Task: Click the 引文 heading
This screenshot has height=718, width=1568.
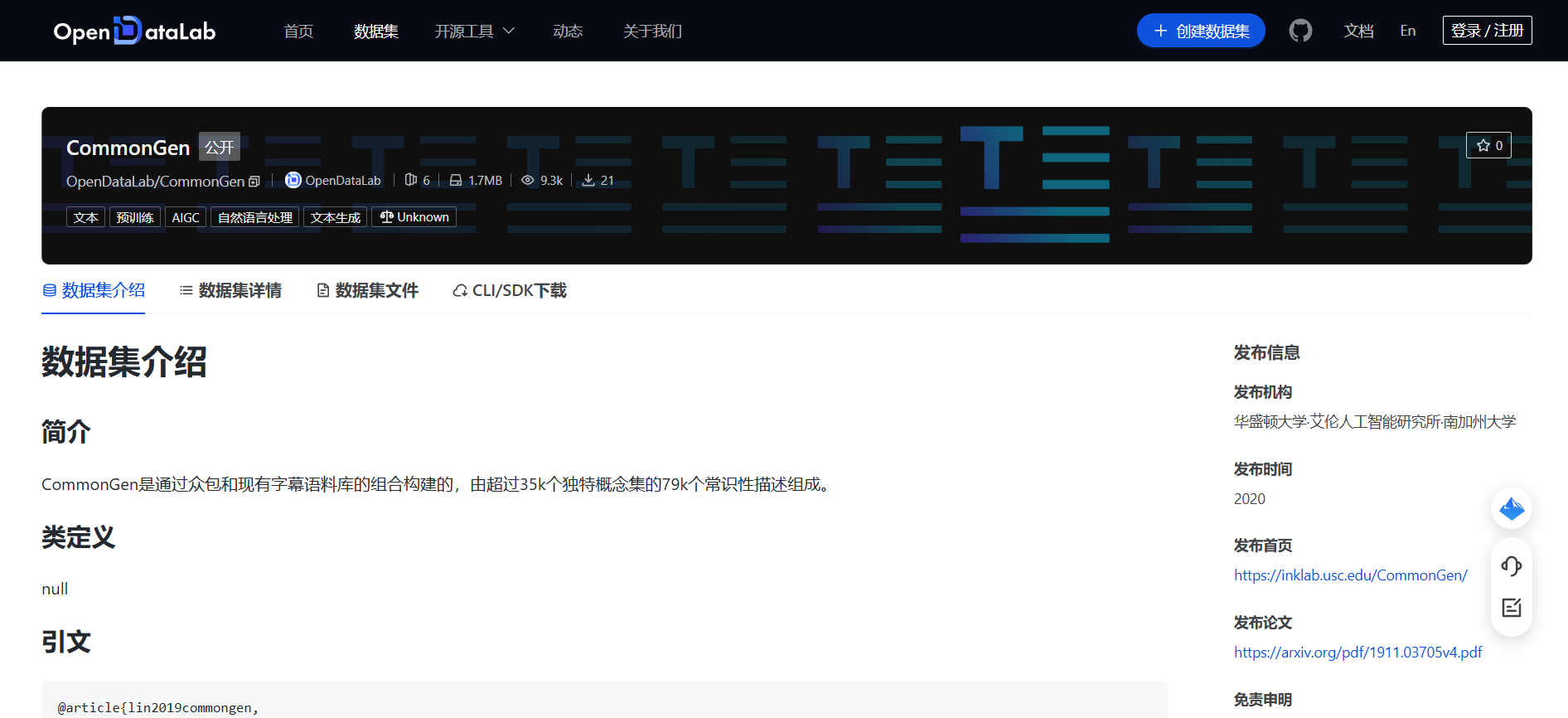Action: (x=66, y=642)
